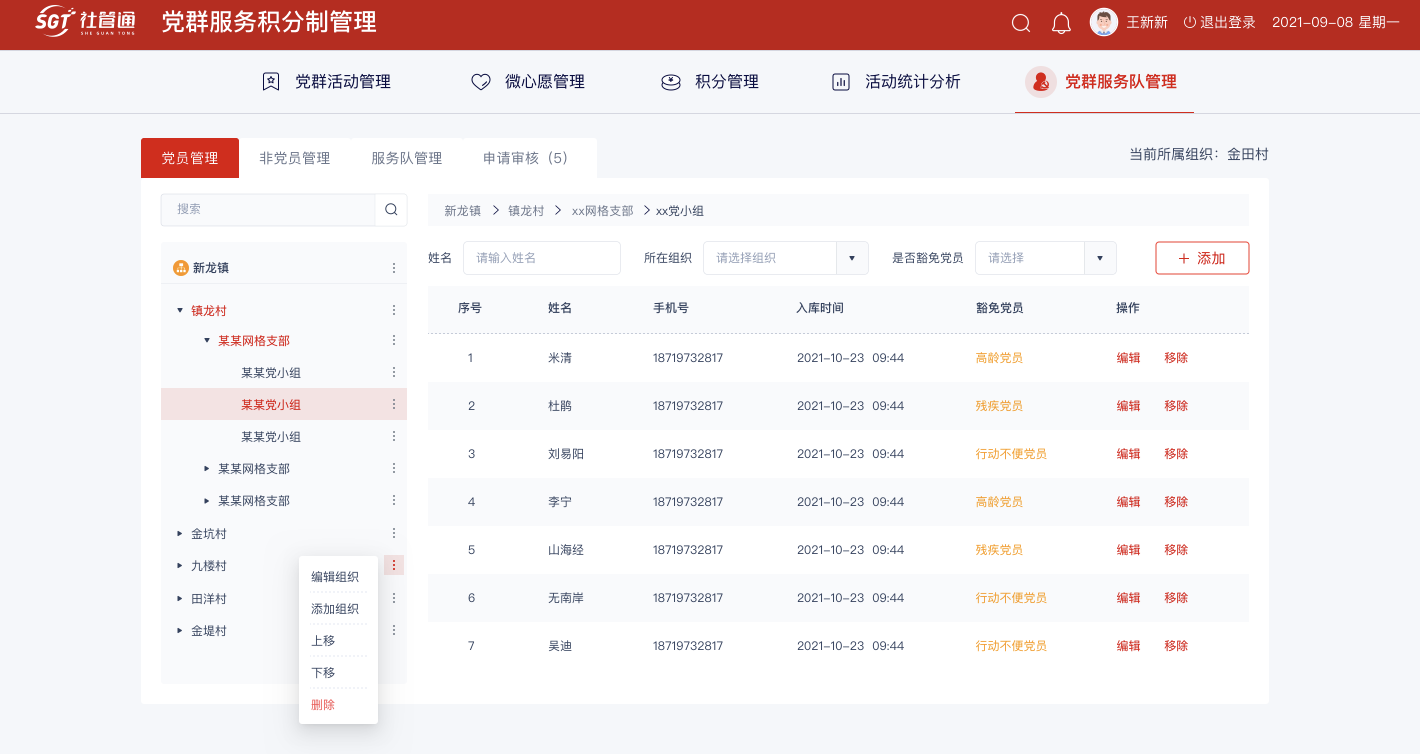Screen dimensions: 1420x754
Task: Open more options for 新龙镇
Action: 394,268
